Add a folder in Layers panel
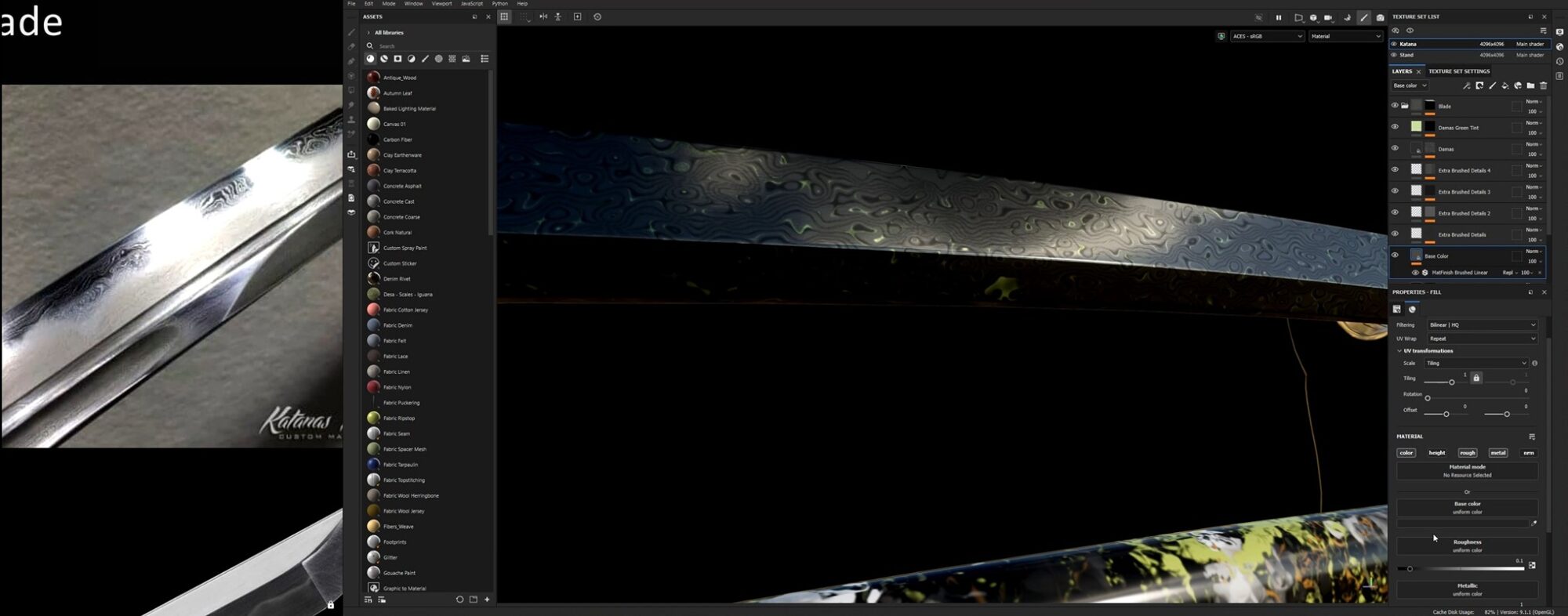 point(1530,85)
